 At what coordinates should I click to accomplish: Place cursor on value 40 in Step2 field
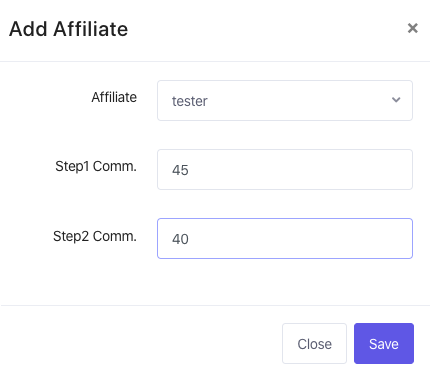pos(180,239)
